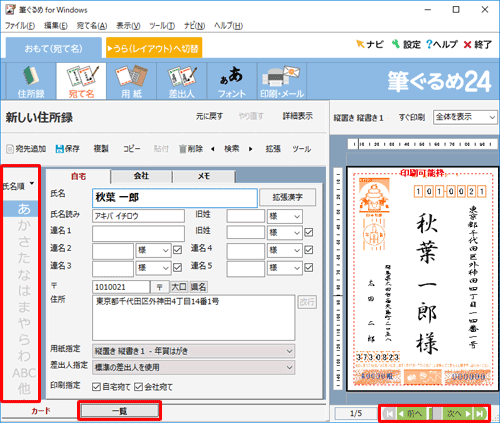Open honorific dropdown for 連名3
The height and width of the screenshot is (423, 500).
153,268
